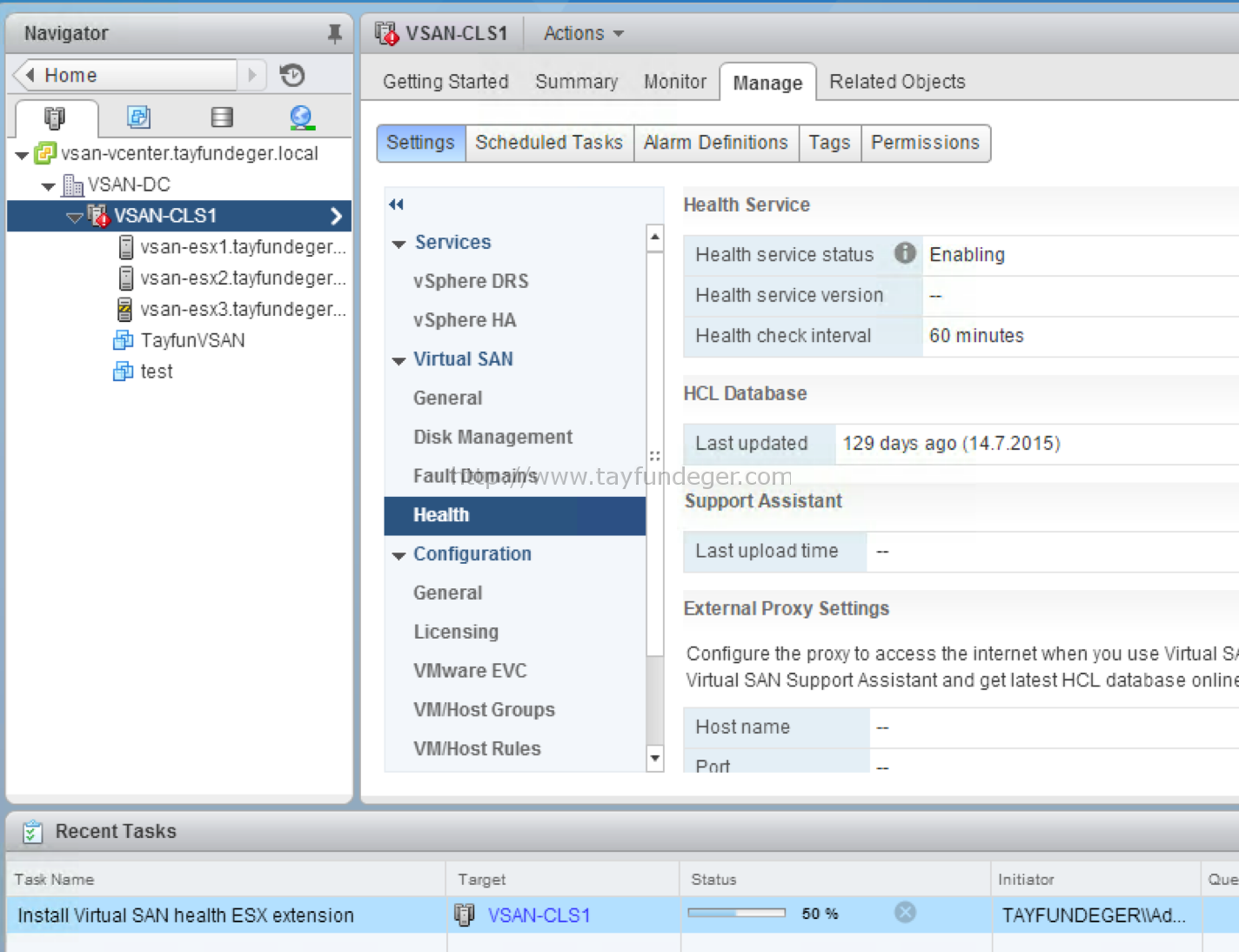Open the Alarm Definitions sub-tab
The image size is (1239, 952).
[716, 143]
